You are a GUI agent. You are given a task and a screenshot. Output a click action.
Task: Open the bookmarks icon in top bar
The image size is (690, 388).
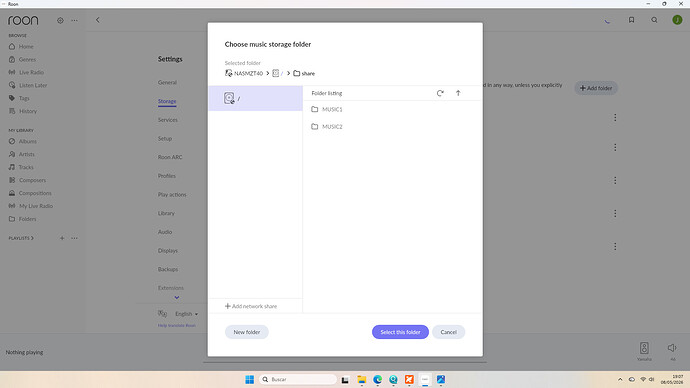click(x=631, y=20)
